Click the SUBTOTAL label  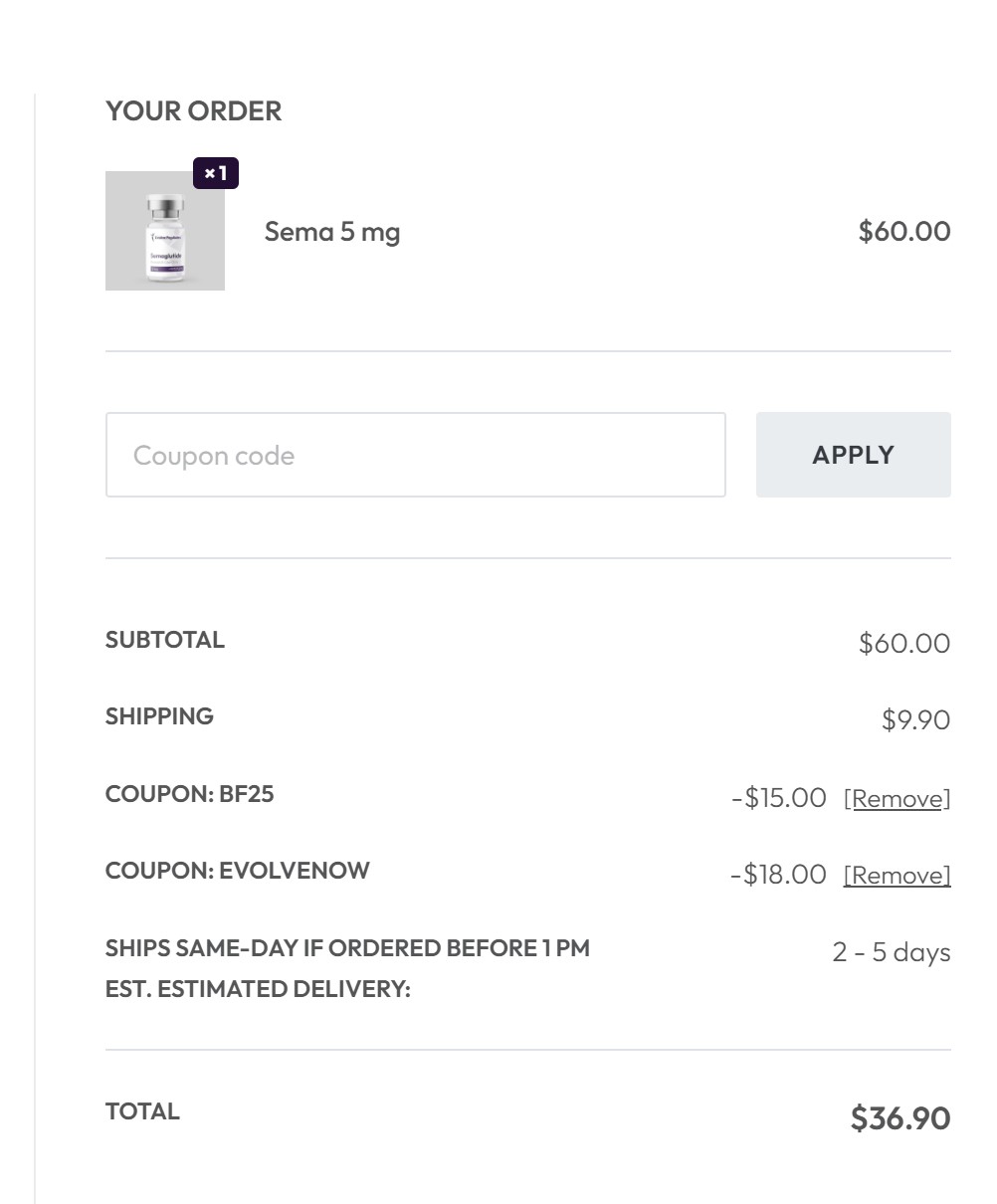click(165, 640)
